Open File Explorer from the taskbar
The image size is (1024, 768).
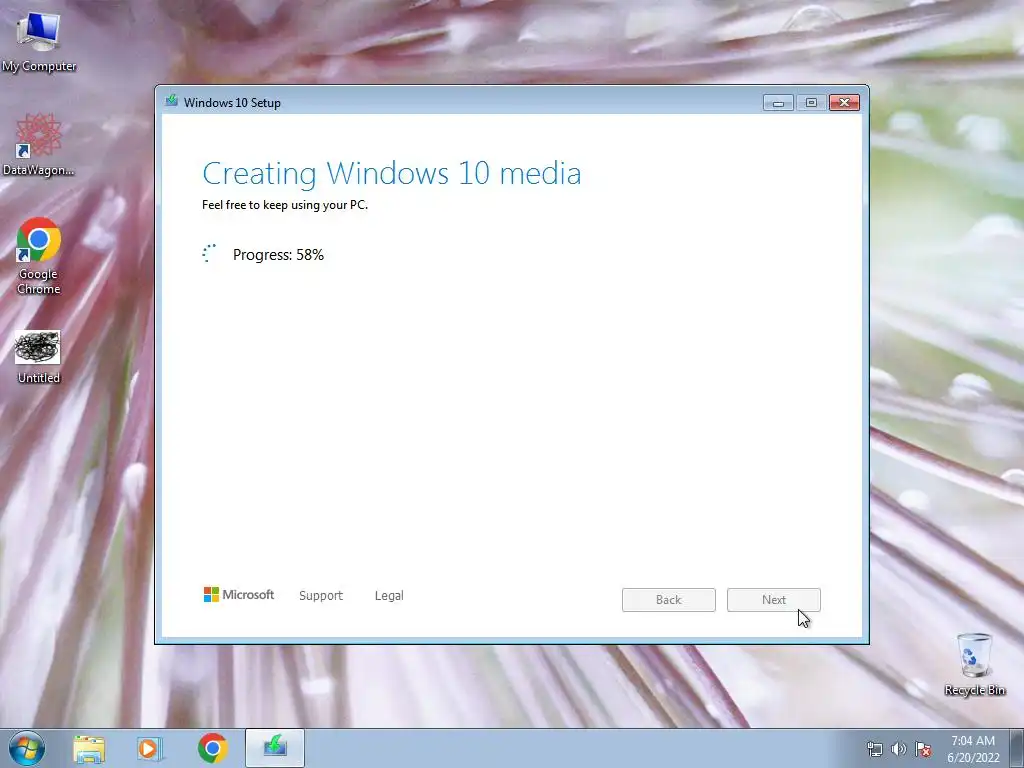point(89,748)
